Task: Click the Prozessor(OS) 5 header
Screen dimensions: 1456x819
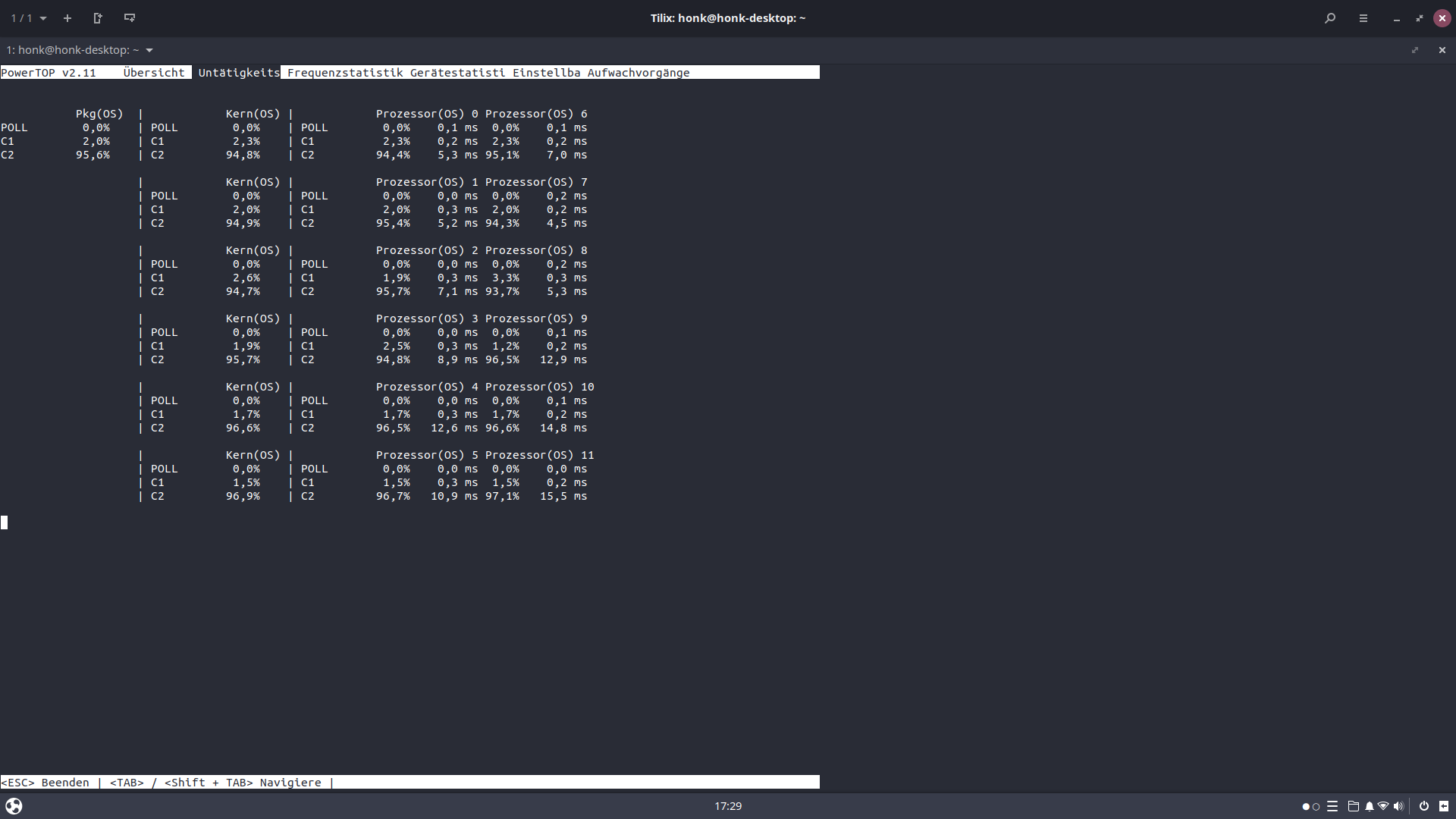Action: (x=427, y=455)
